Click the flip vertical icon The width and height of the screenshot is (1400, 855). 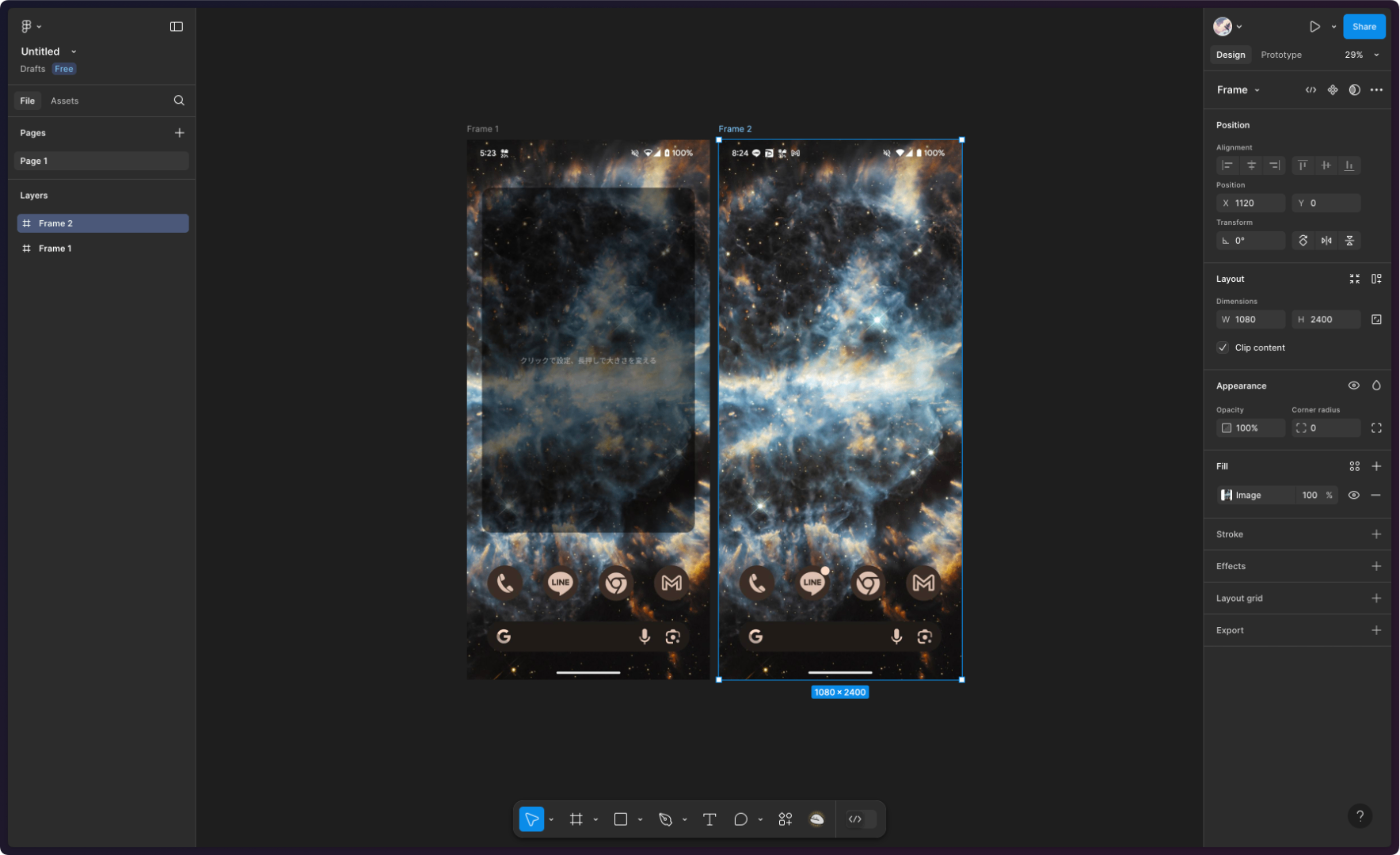(x=1349, y=240)
